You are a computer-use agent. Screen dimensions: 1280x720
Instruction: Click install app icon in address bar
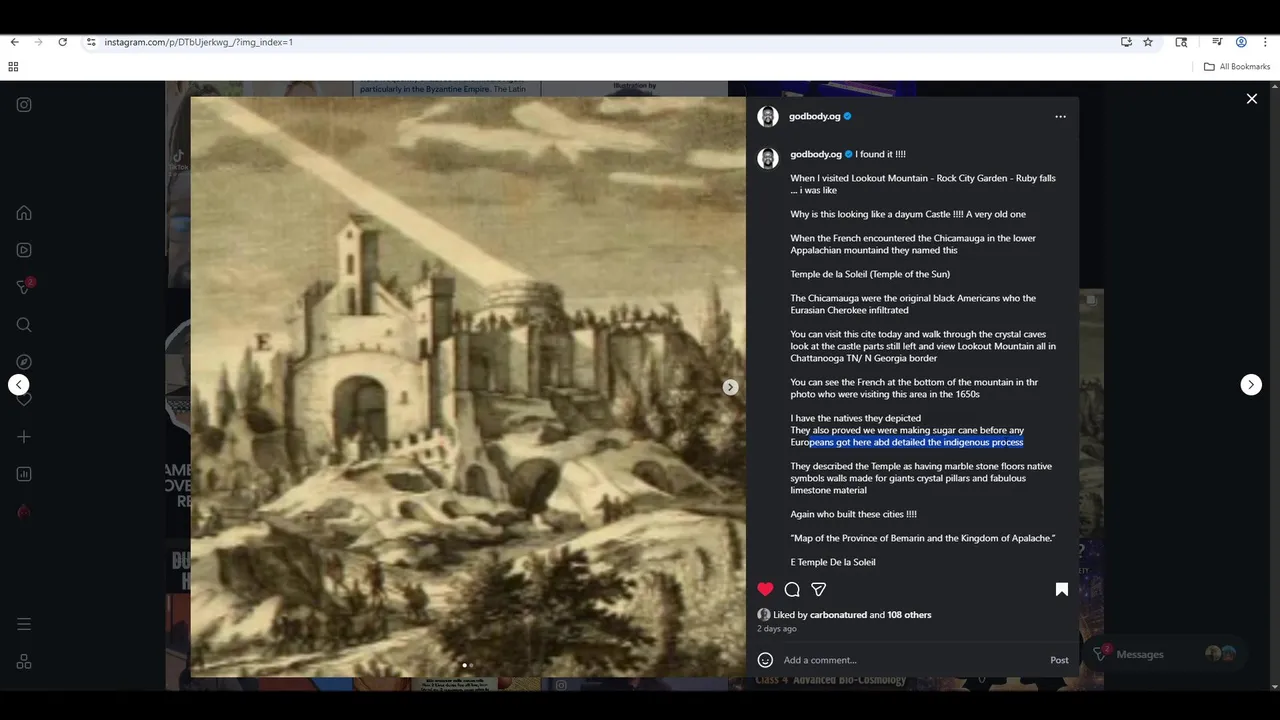(x=1126, y=42)
